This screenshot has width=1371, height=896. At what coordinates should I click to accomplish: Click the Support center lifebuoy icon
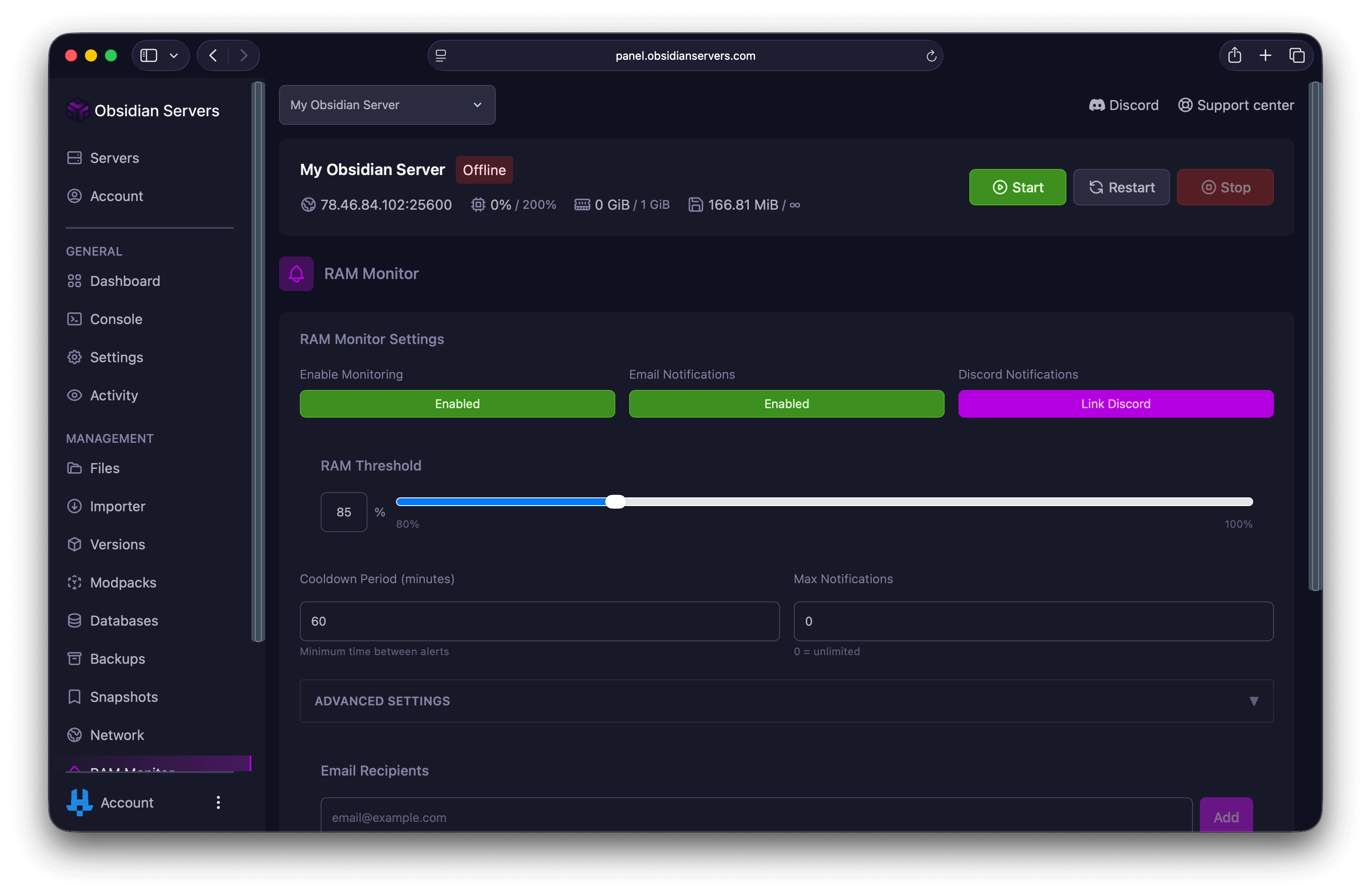[1185, 105]
